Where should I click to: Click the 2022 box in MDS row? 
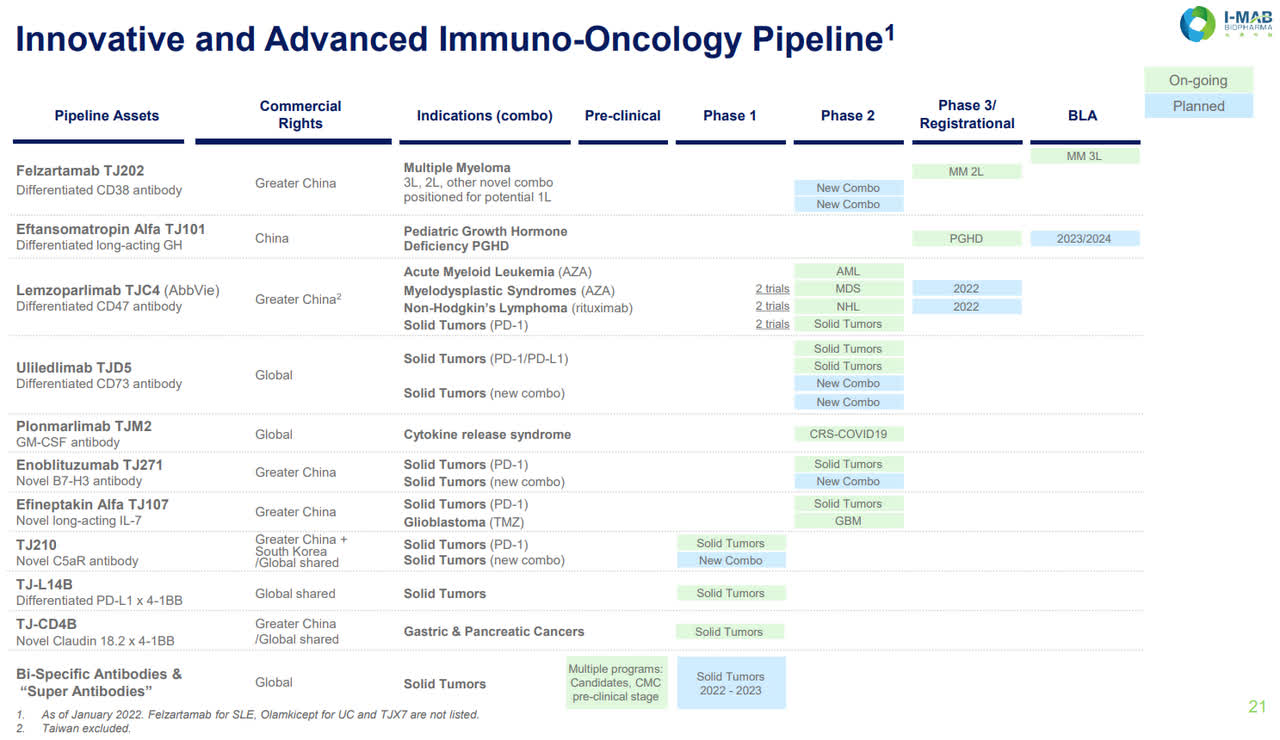966,289
